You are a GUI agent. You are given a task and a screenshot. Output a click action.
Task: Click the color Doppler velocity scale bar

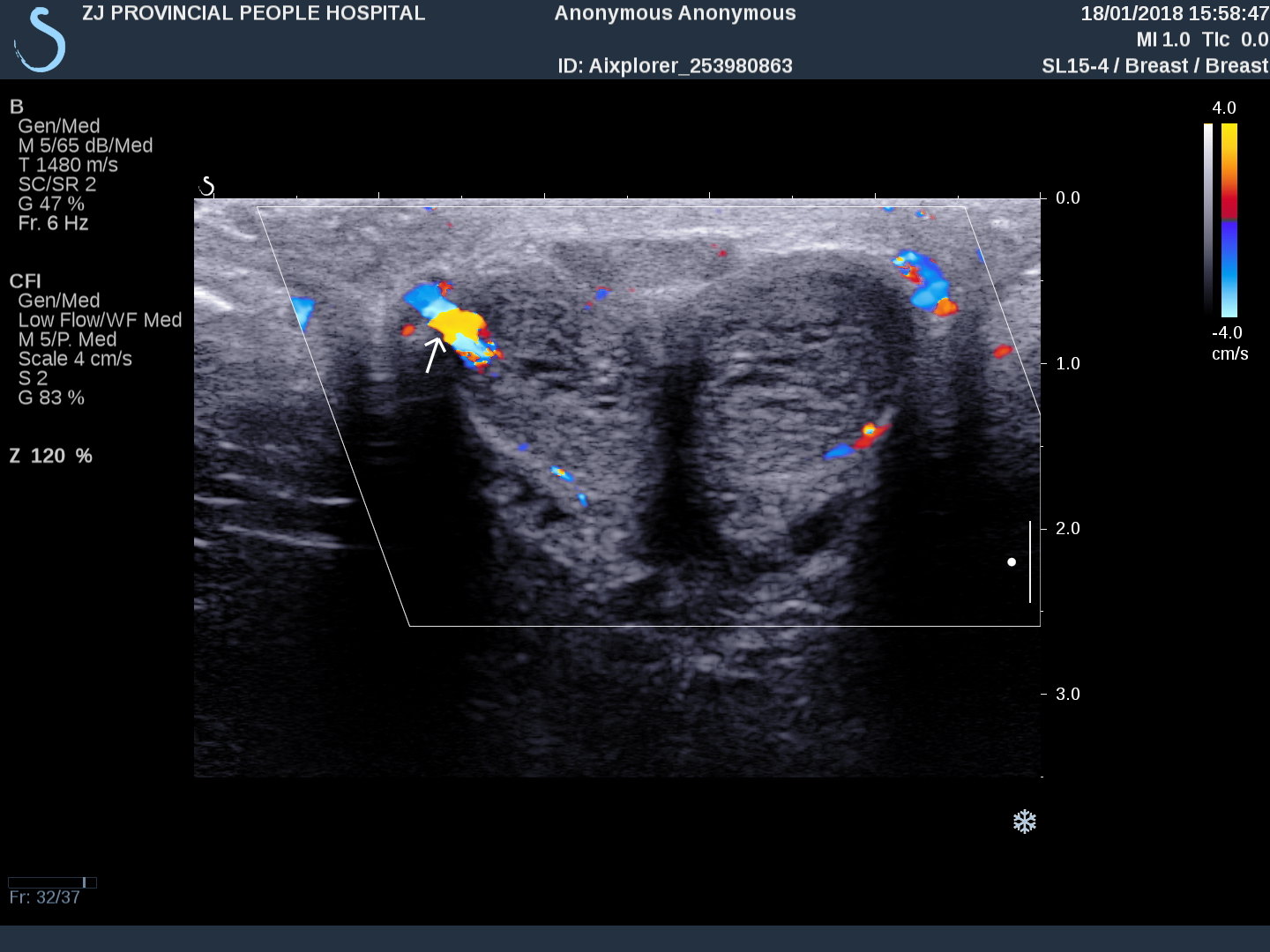[x=1229, y=220]
